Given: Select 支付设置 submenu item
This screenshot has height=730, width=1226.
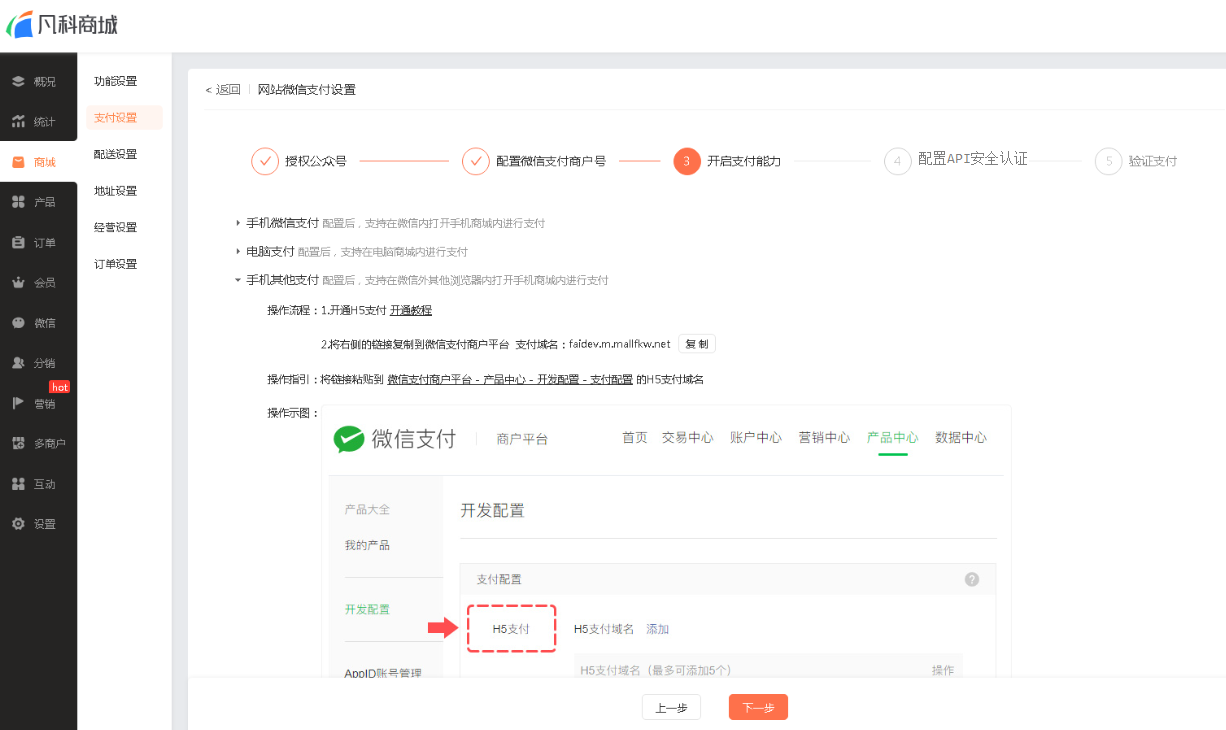Looking at the screenshot, I should [x=124, y=118].
